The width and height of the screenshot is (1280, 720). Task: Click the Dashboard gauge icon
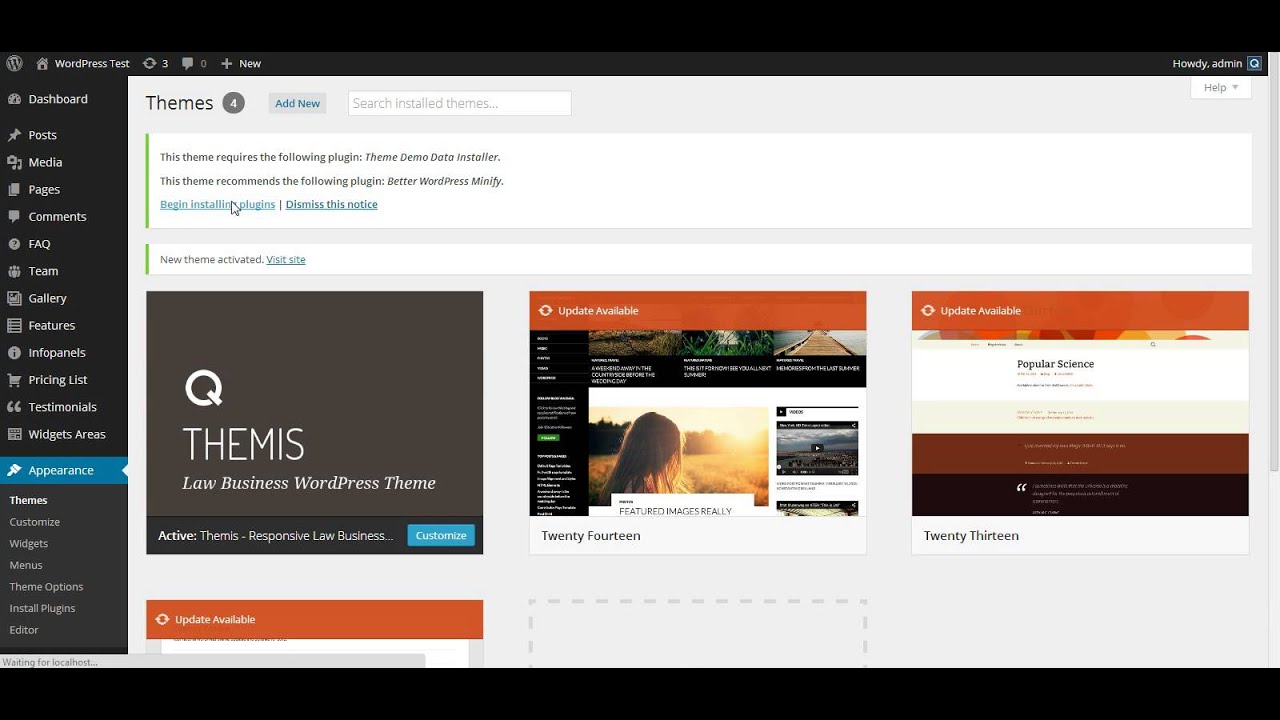(x=14, y=99)
